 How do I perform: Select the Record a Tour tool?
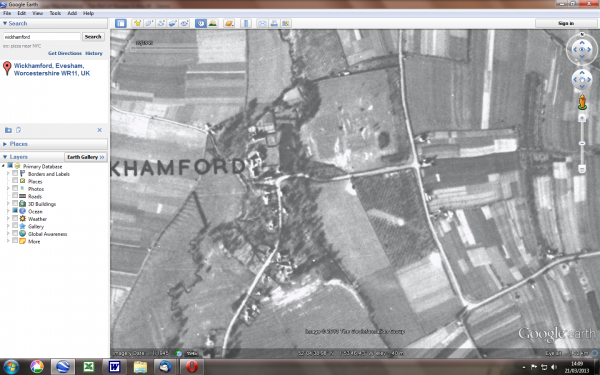184,23
